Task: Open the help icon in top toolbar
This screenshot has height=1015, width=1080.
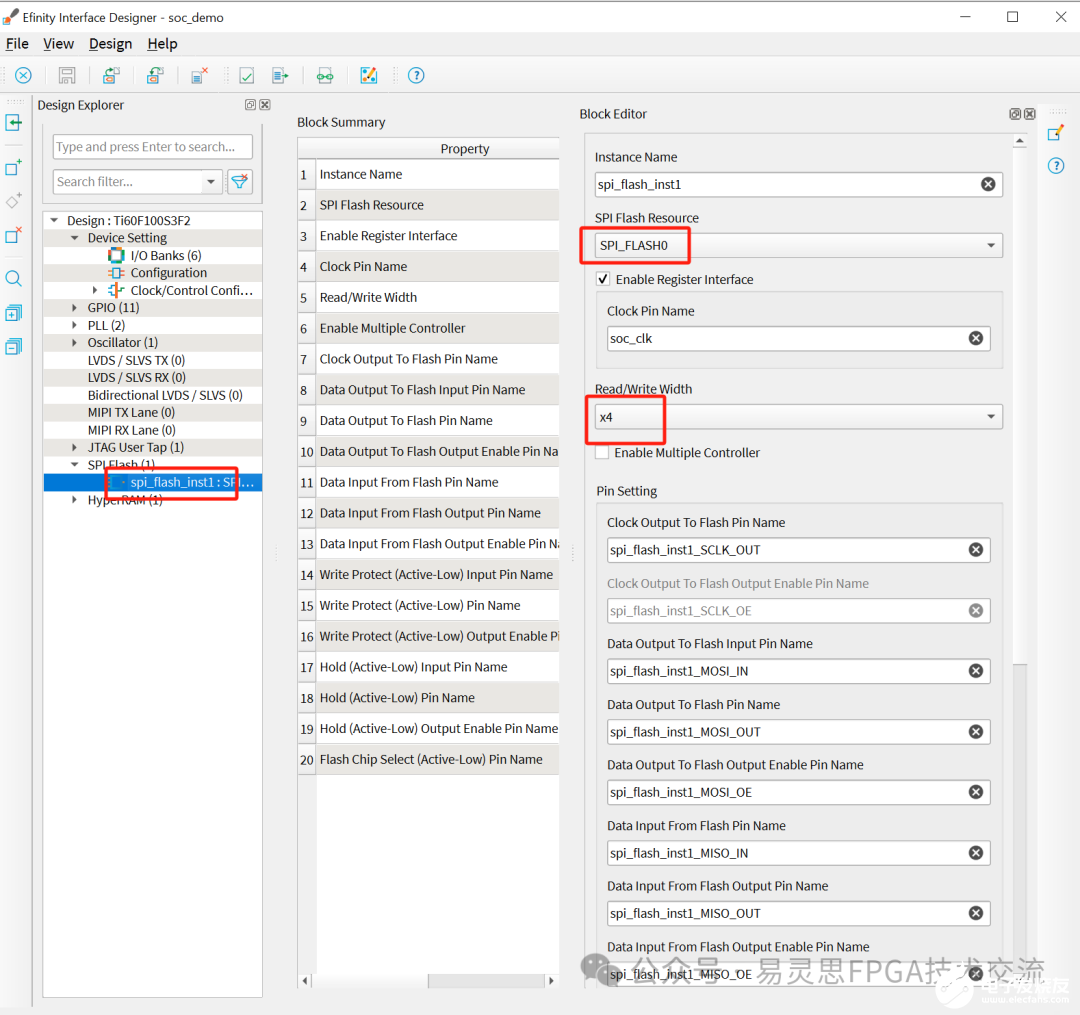Action: pos(416,76)
